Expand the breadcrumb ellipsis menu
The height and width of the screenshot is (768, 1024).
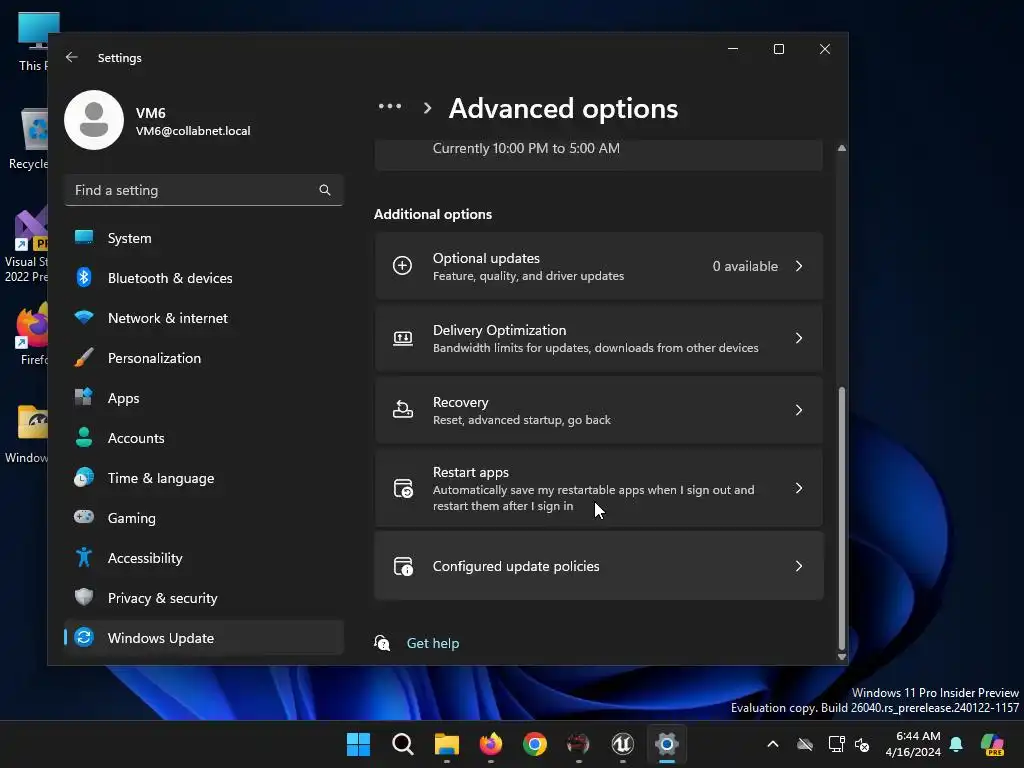pos(390,106)
